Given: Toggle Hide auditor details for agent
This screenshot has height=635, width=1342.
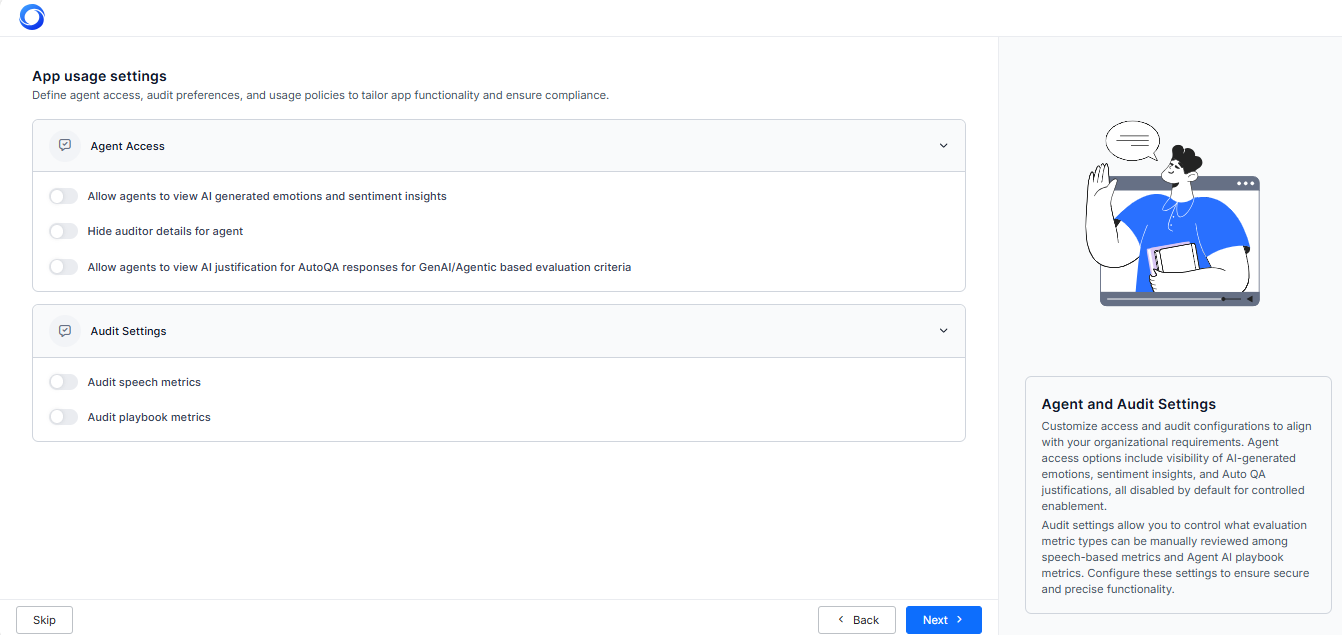Looking at the screenshot, I should [x=63, y=231].
